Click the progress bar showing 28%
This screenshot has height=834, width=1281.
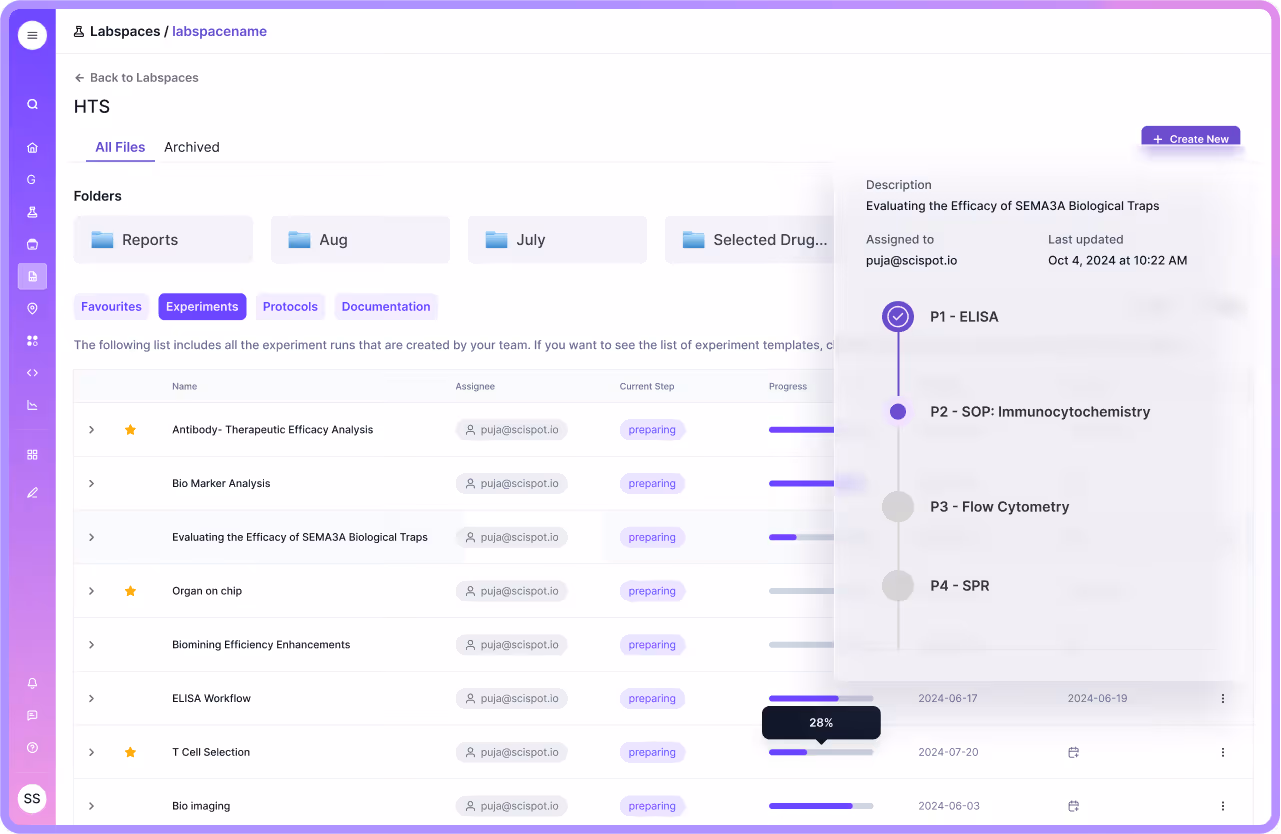820,751
